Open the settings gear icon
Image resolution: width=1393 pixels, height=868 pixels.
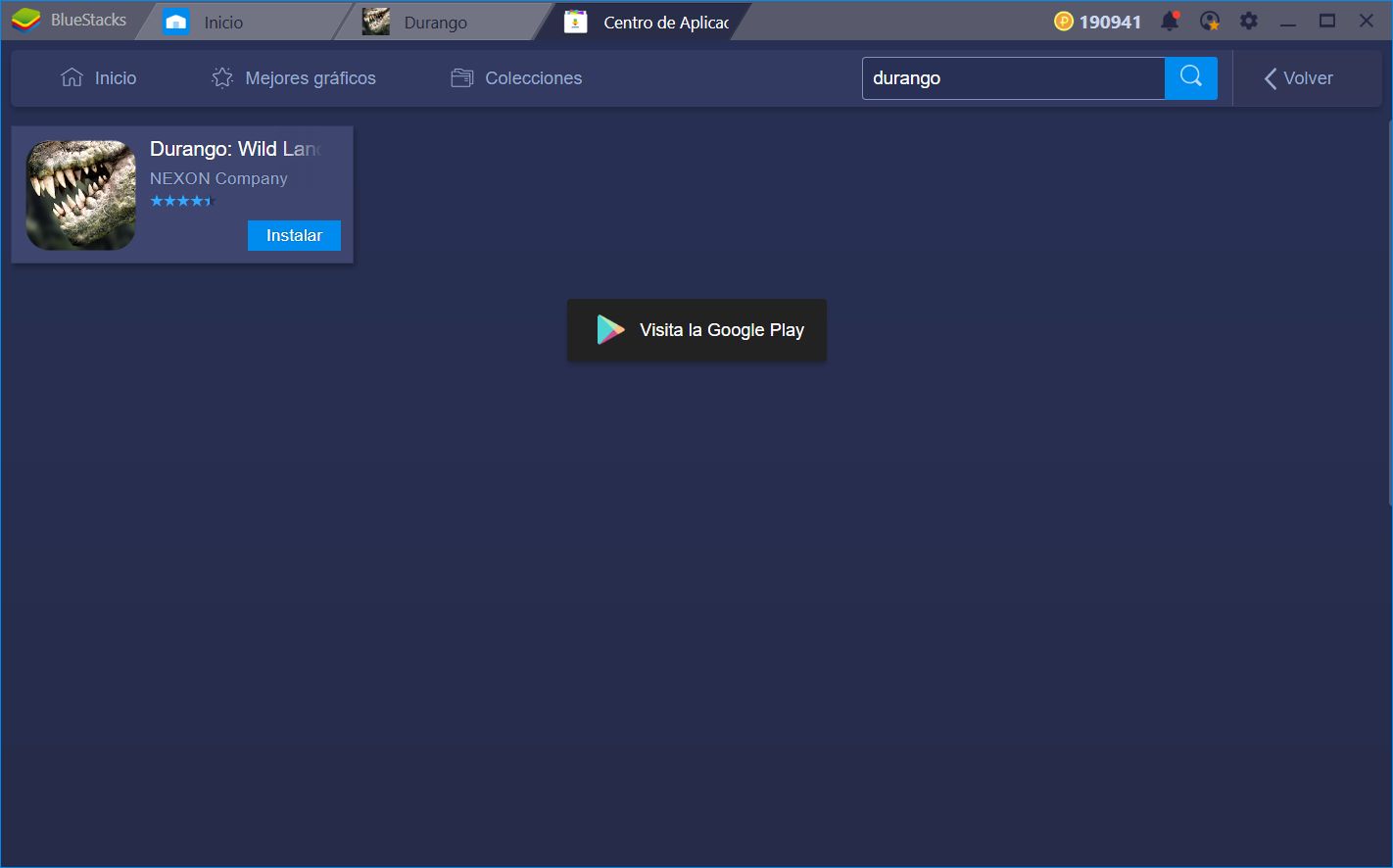coord(1249,21)
